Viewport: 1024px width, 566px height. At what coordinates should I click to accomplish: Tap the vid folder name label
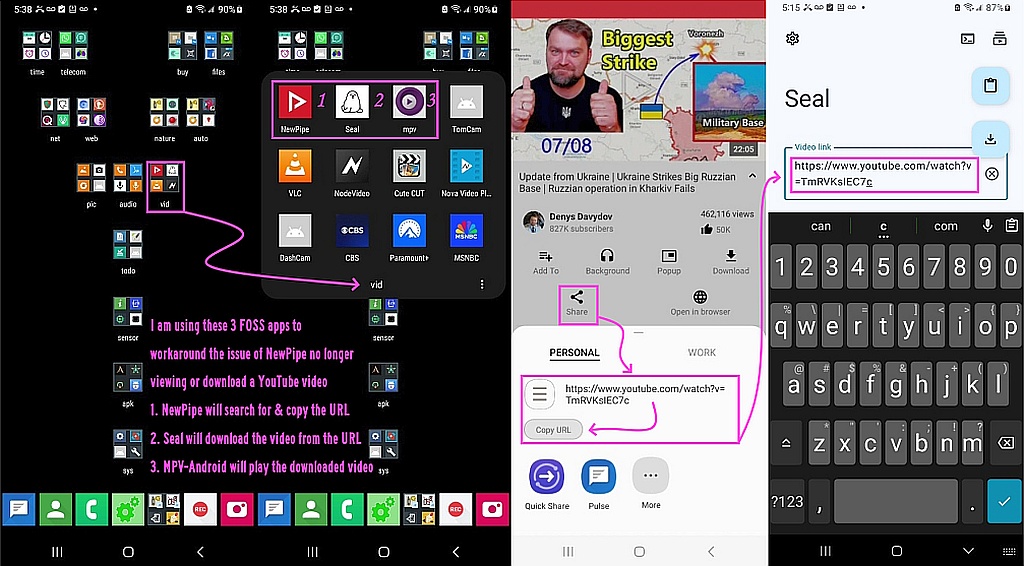(376, 285)
